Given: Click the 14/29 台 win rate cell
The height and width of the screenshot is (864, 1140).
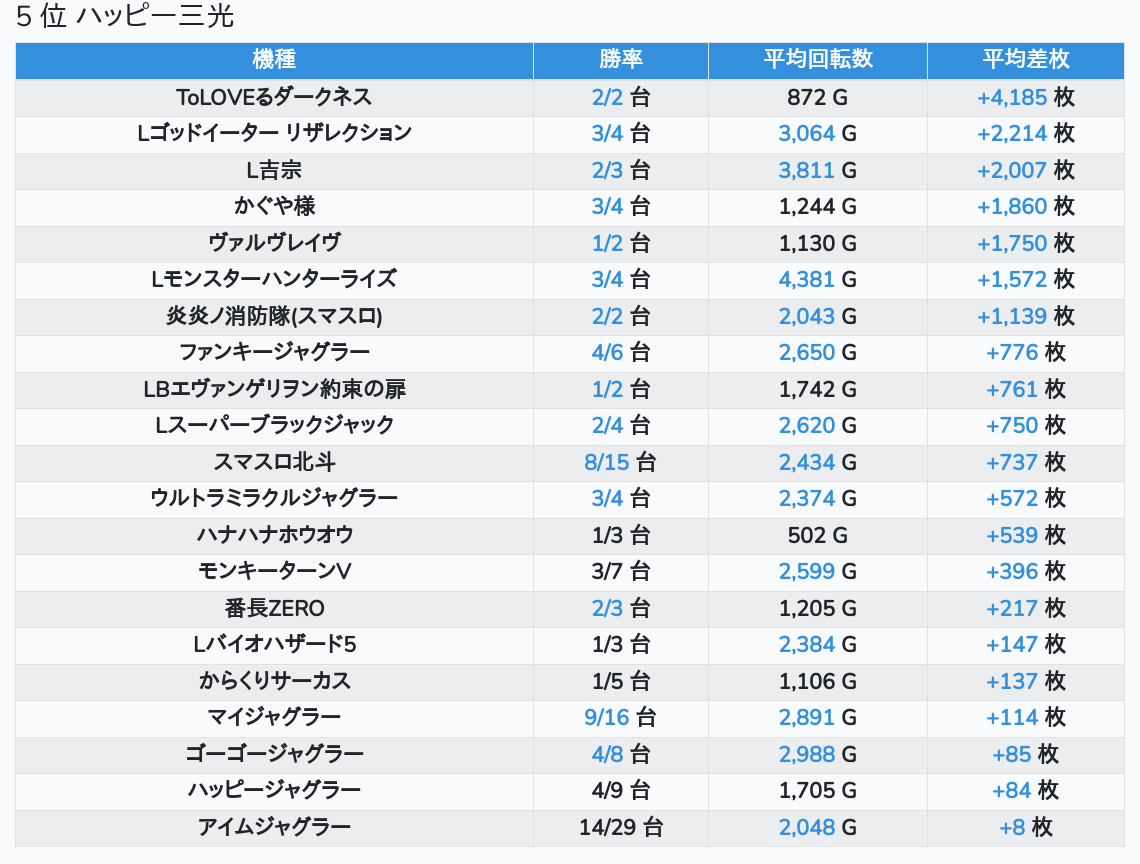Looking at the screenshot, I should click(x=621, y=828).
